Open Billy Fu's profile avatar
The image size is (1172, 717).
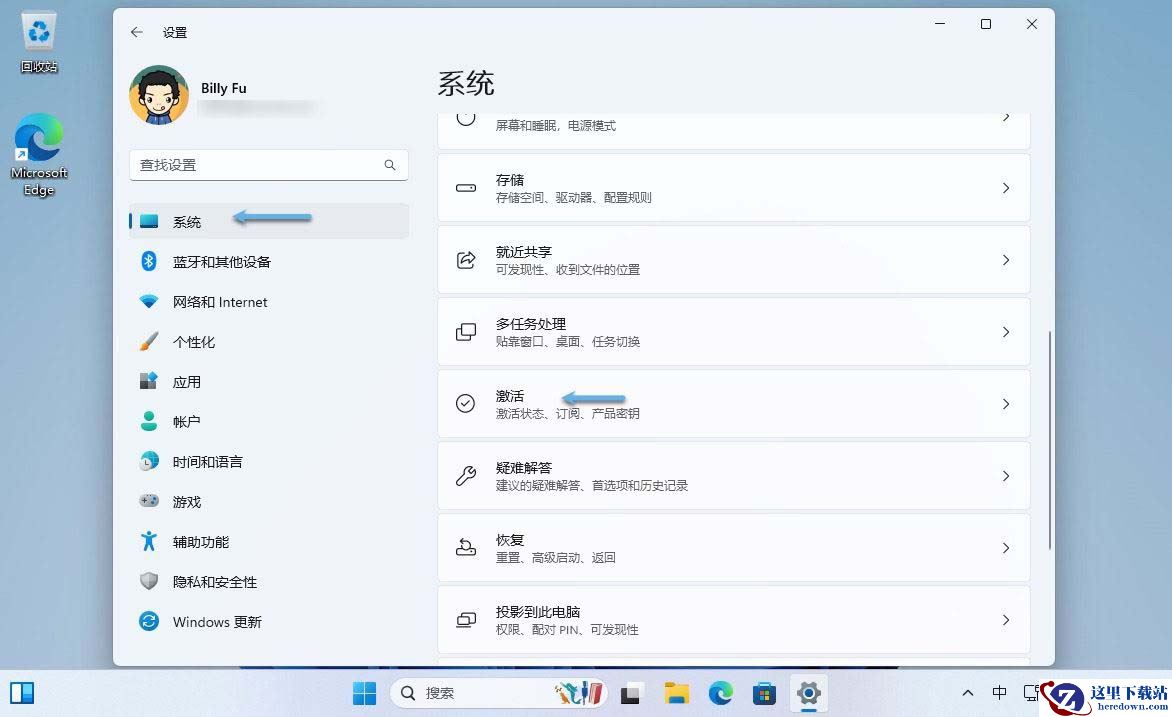click(158, 95)
